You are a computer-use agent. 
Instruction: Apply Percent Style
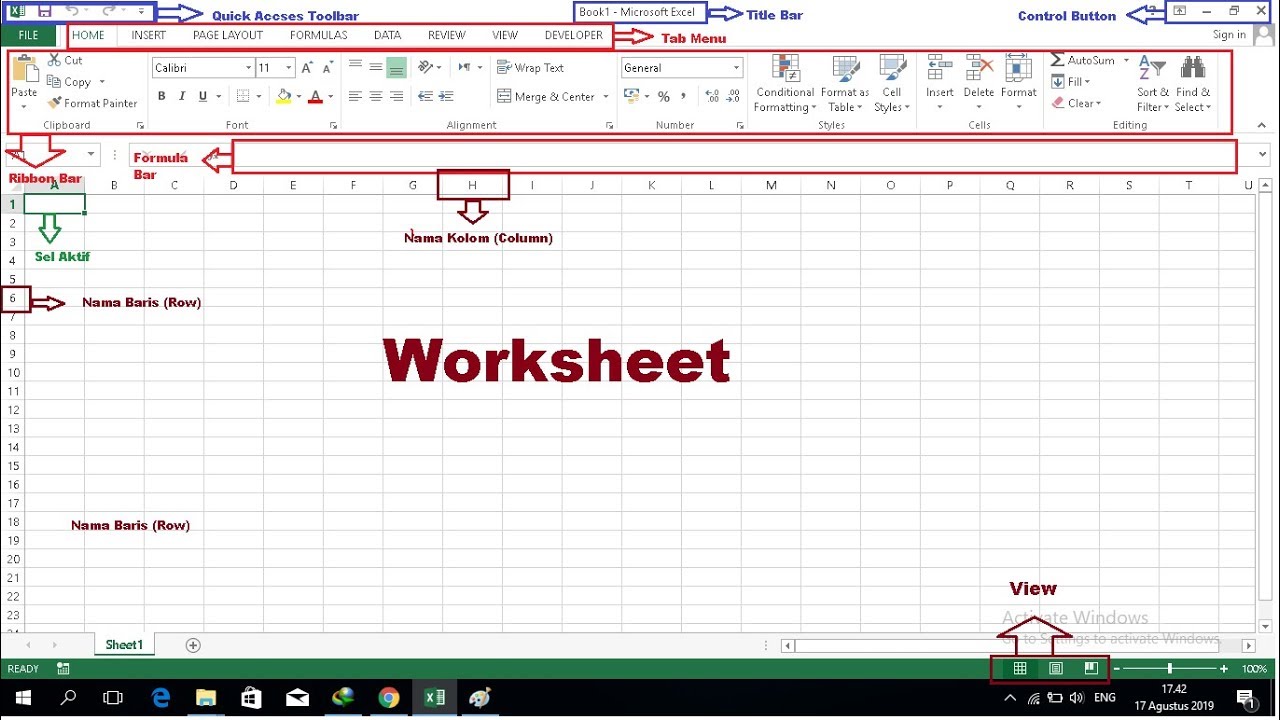click(663, 97)
